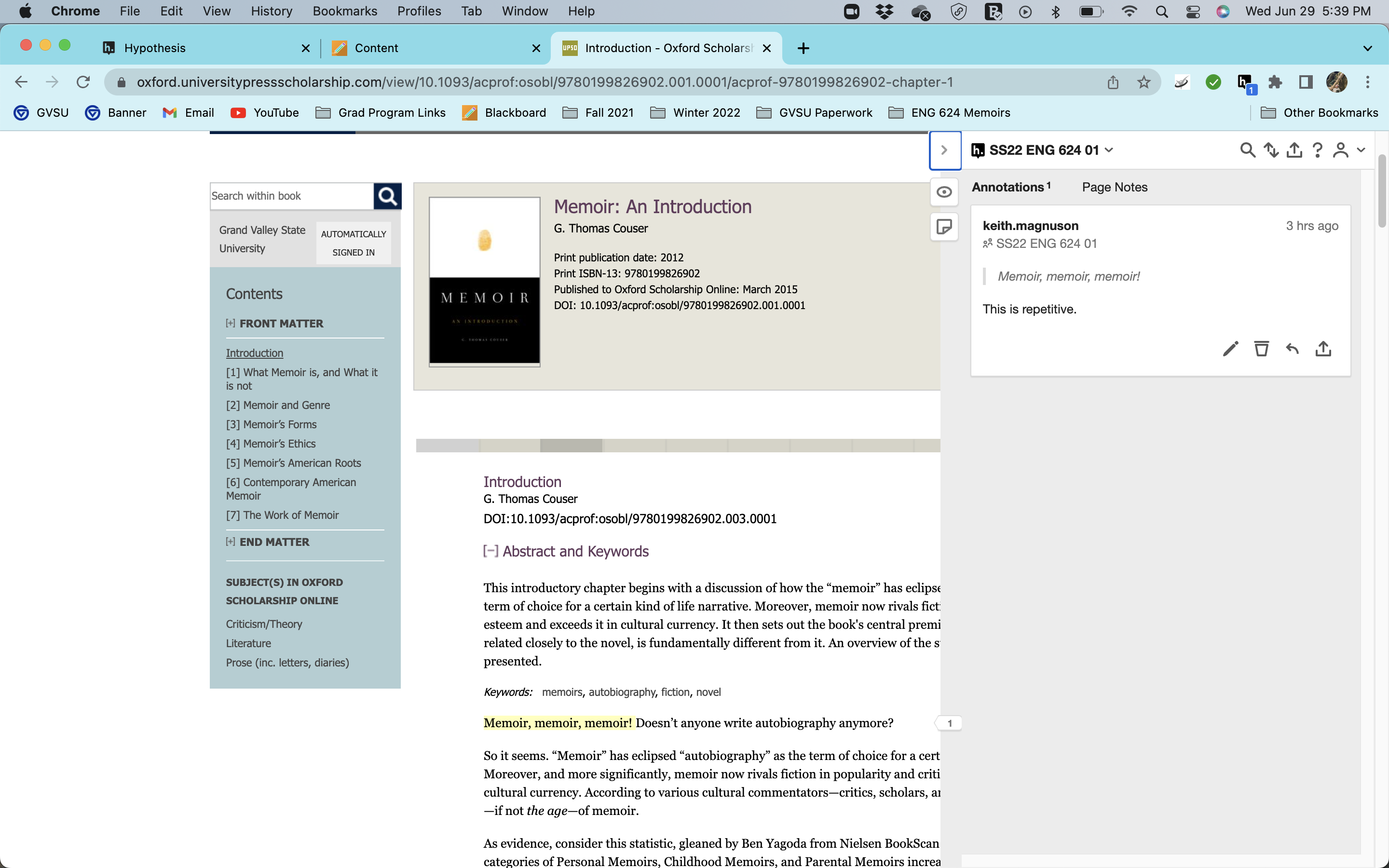The width and height of the screenshot is (1389, 868).
Task: Open the ENG 624 Memoirs bookmark folder
Action: (x=949, y=113)
